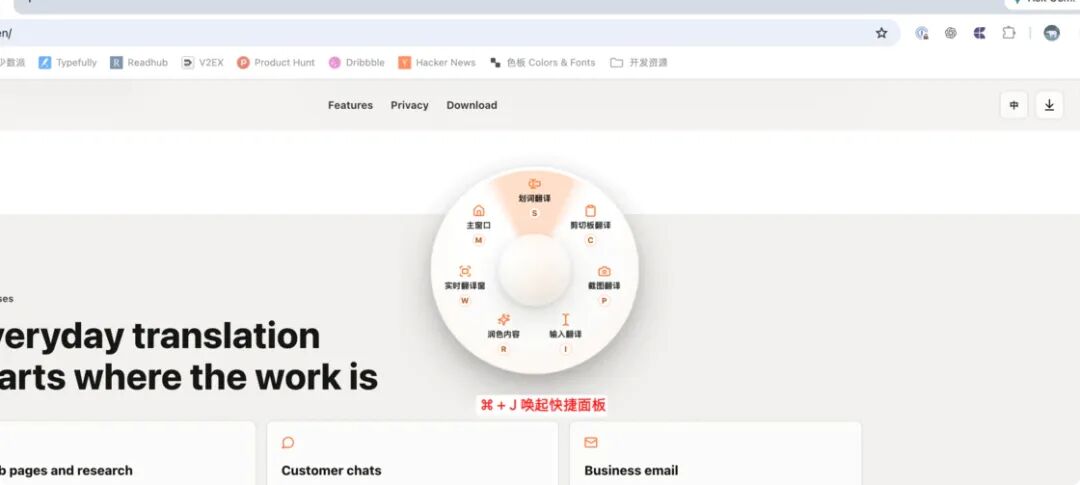The width and height of the screenshot is (1080, 485).
Task: Click the P shortcut key badge
Action: click(604, 300)
